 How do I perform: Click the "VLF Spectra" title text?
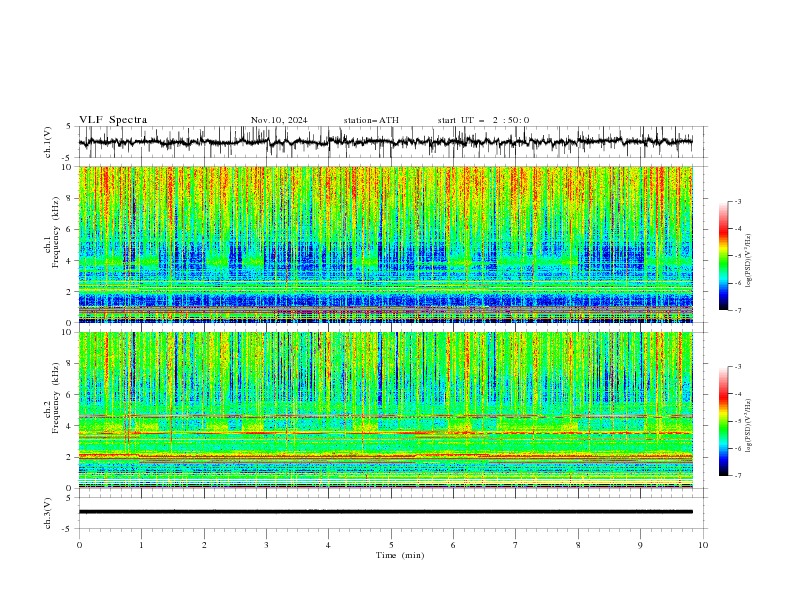pyautogui.click(x=113, y=120)
